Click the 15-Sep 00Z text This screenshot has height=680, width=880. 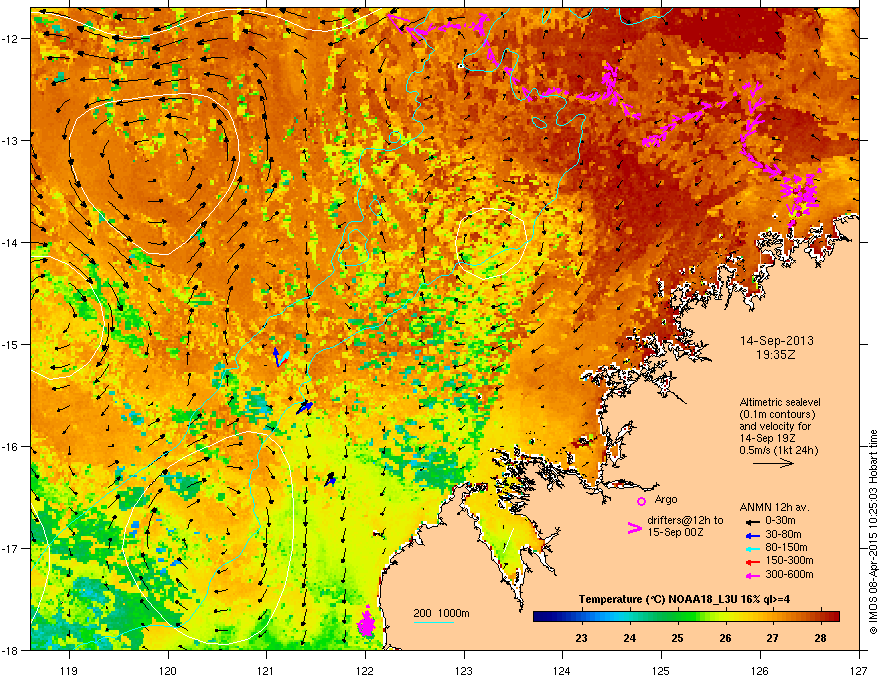pyautogui.click(x=675, y=532)
